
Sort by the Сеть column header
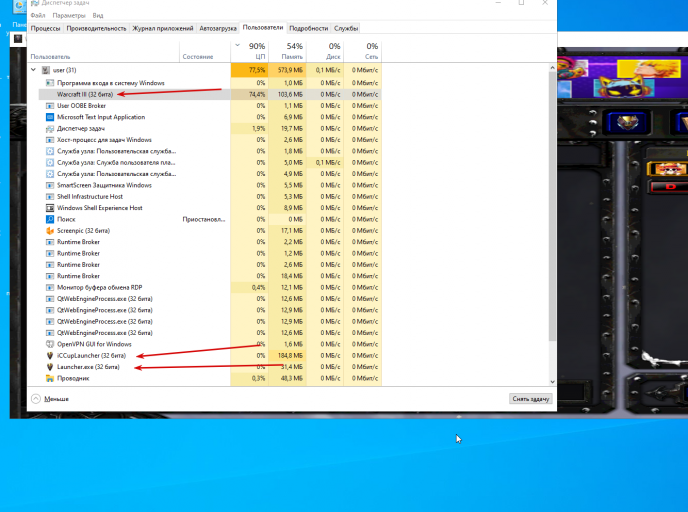point(362,52)
